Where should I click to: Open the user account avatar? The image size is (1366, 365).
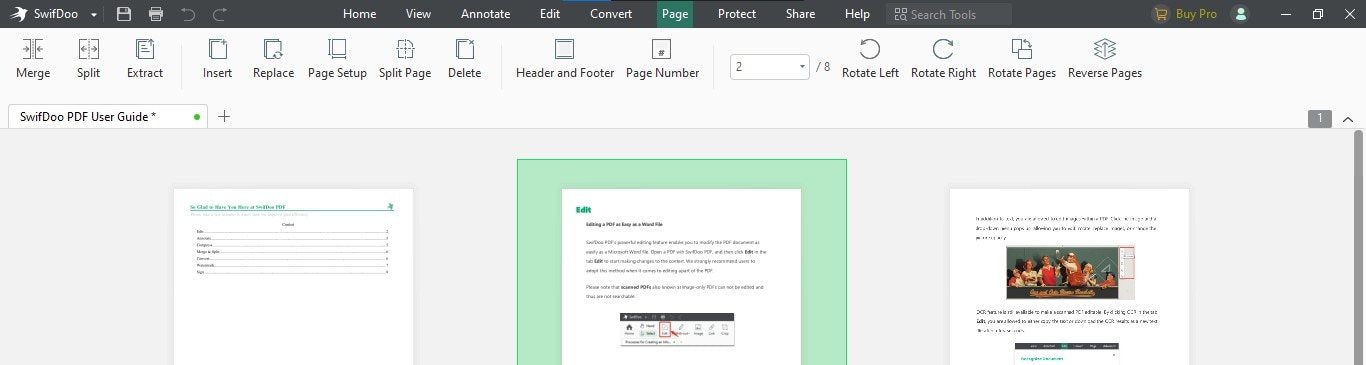[1240, 14]
